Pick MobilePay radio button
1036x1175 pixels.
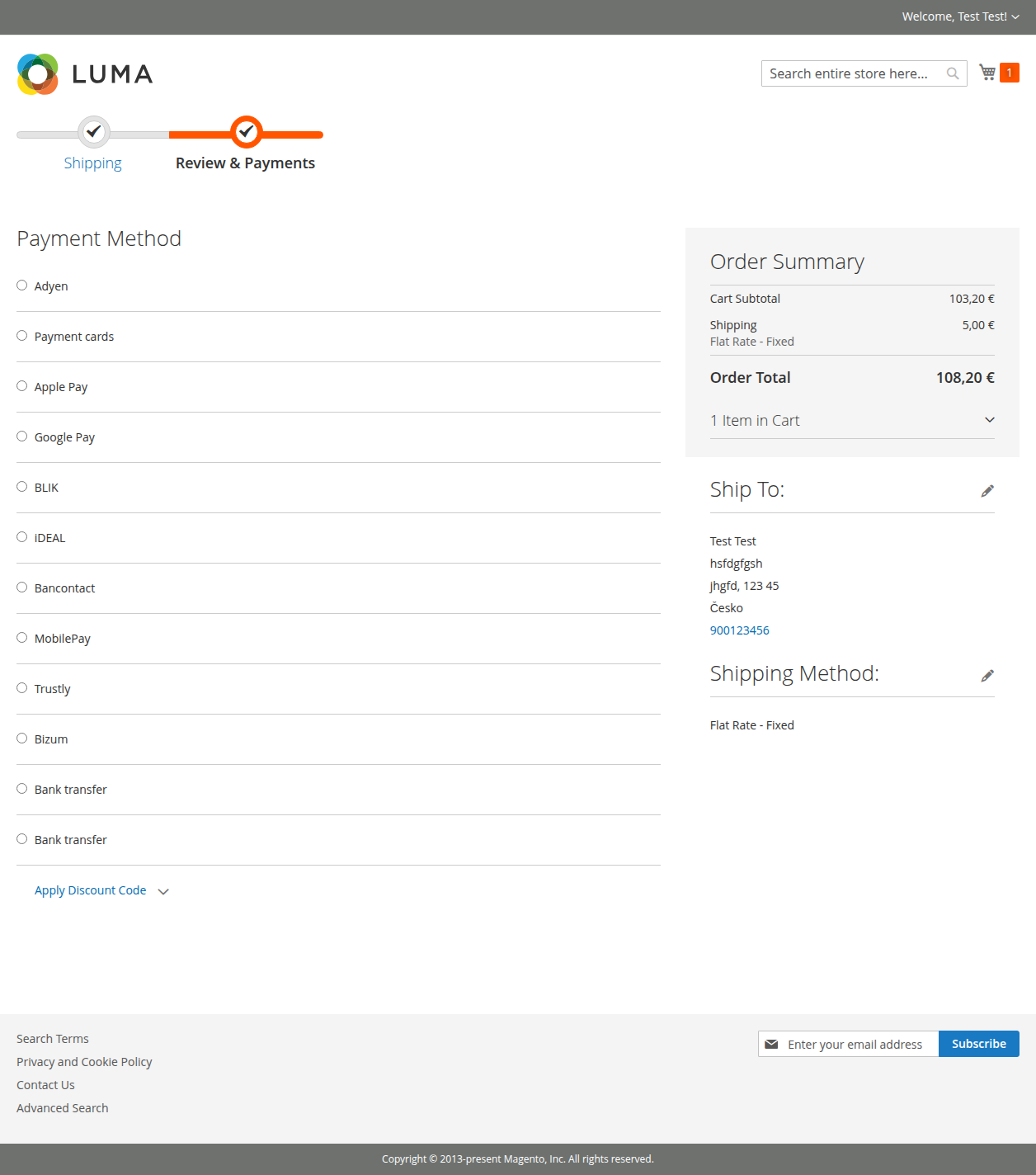(x=22, y=638)
